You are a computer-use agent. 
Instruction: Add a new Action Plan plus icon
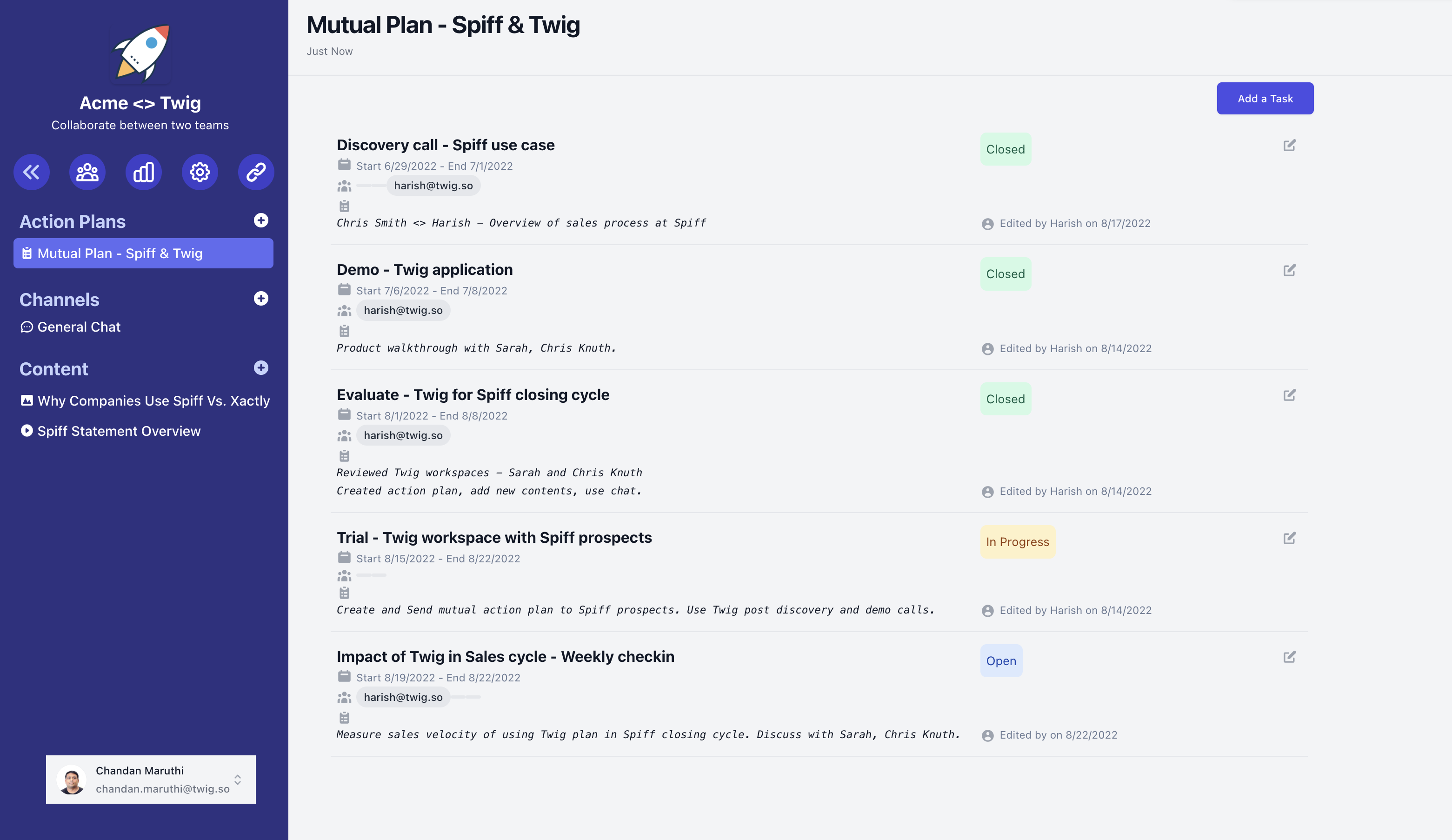coord(261,220)
